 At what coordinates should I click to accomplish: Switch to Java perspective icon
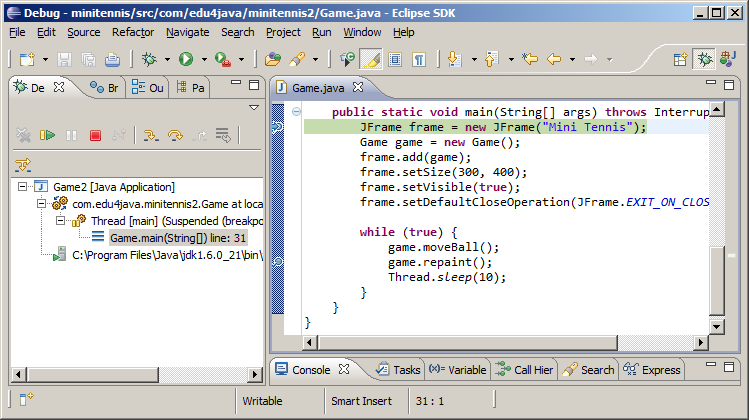point(728,59)
